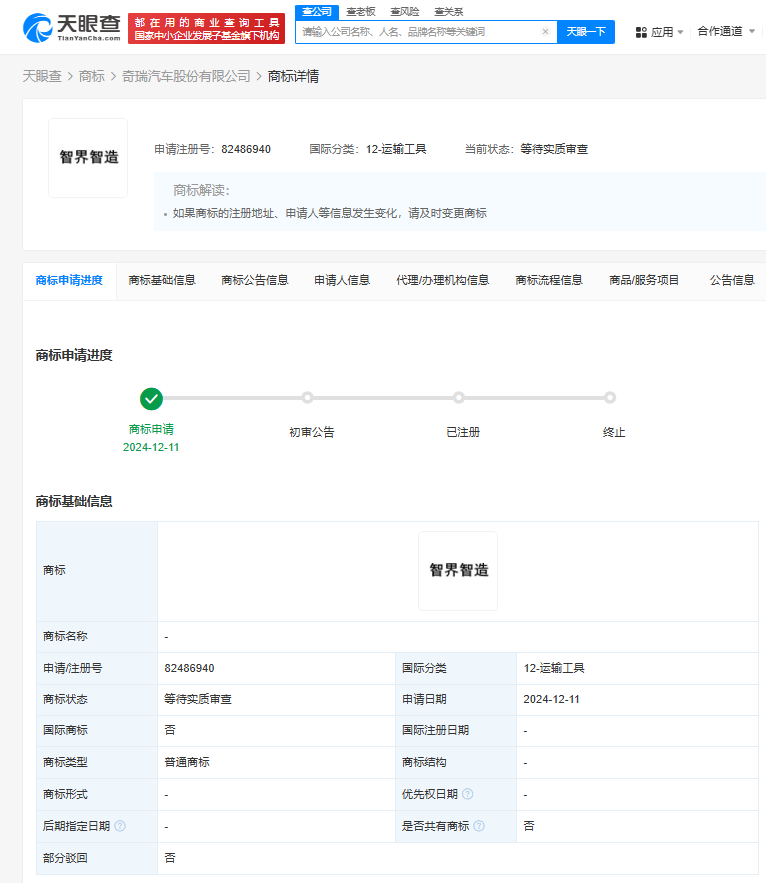Click the 等待实质审查 status in header

pyautogui.click(x=554, y=149)
